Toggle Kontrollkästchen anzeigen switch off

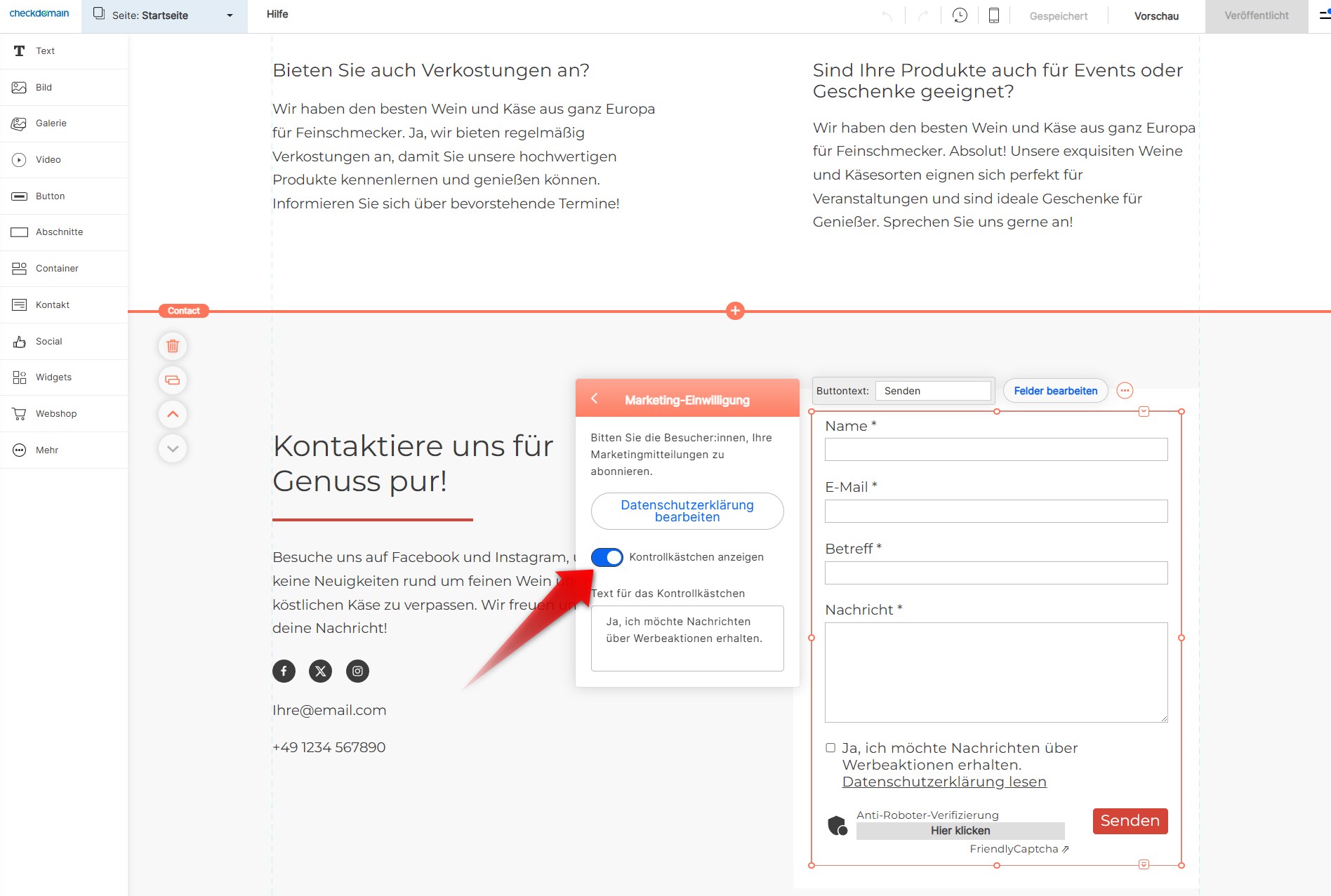pyautogui.click(x=607, y=557)
